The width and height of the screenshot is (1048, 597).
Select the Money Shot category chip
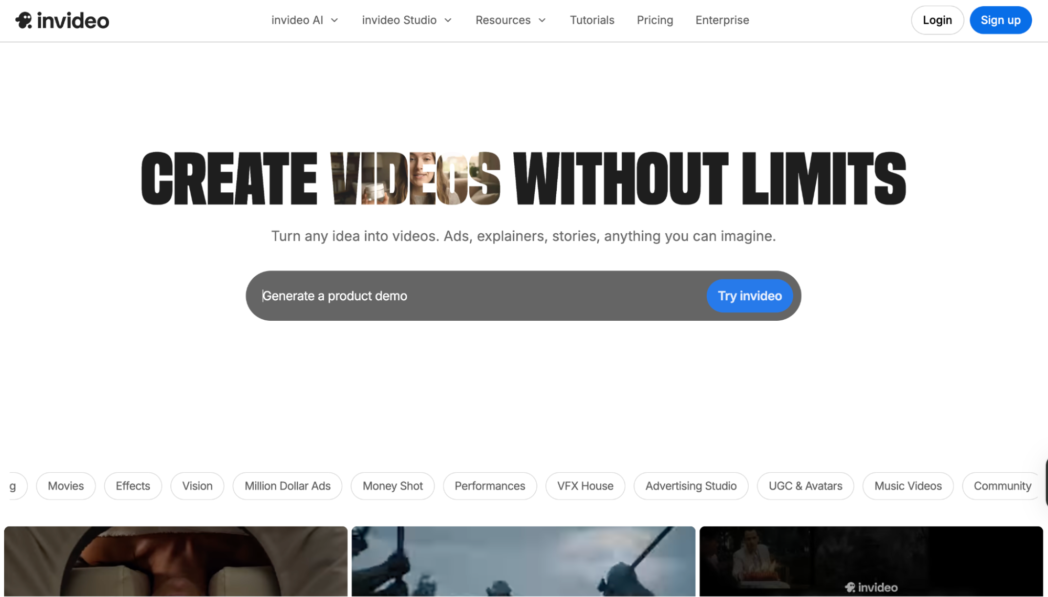392,486
